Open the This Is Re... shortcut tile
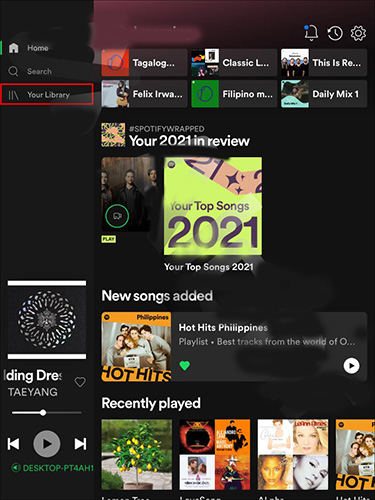This screenshot has height=500, width=375. coord(324,62)
